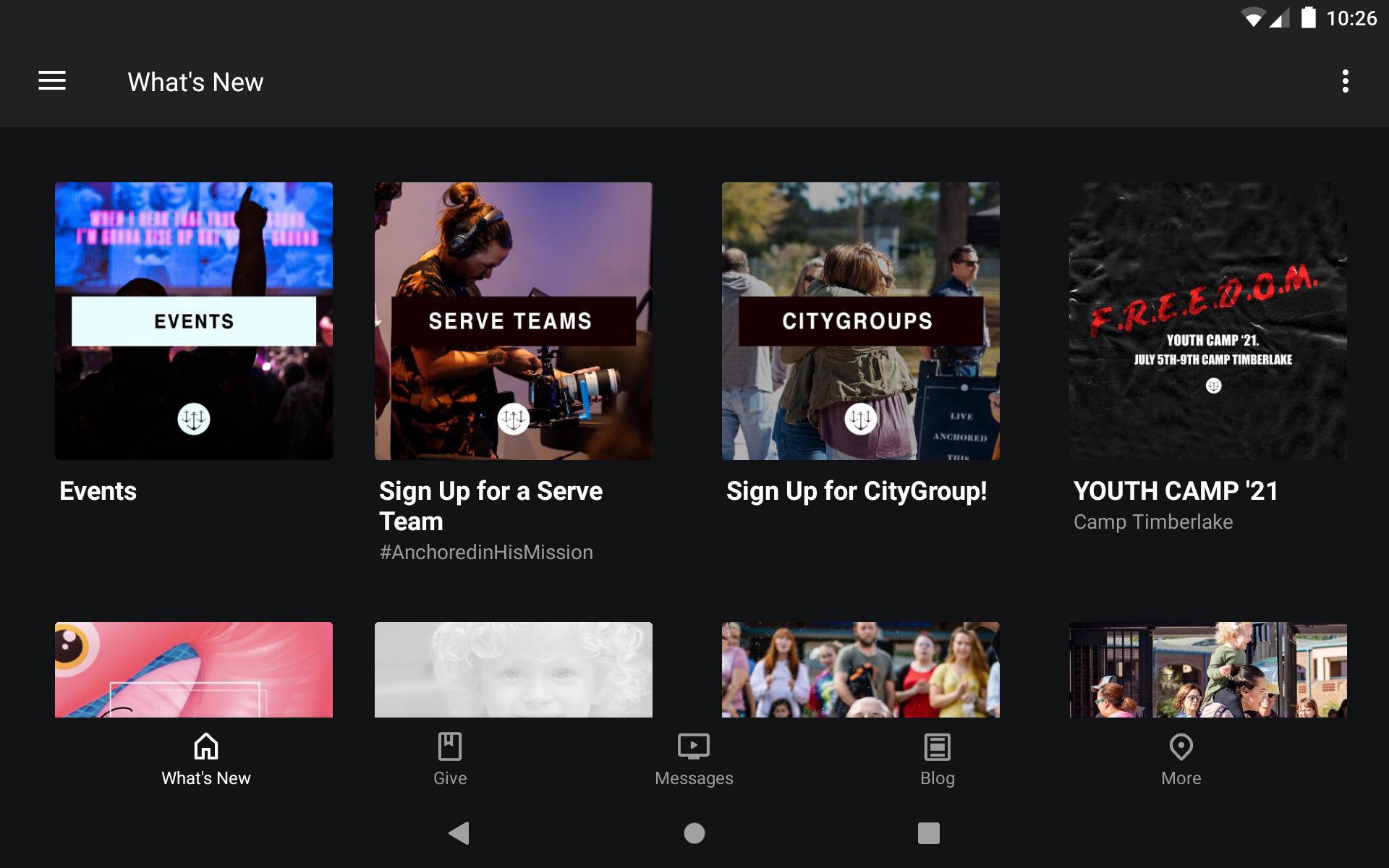Open the pink fish illustration card
Screen dimensions: 1389x868
194,670
